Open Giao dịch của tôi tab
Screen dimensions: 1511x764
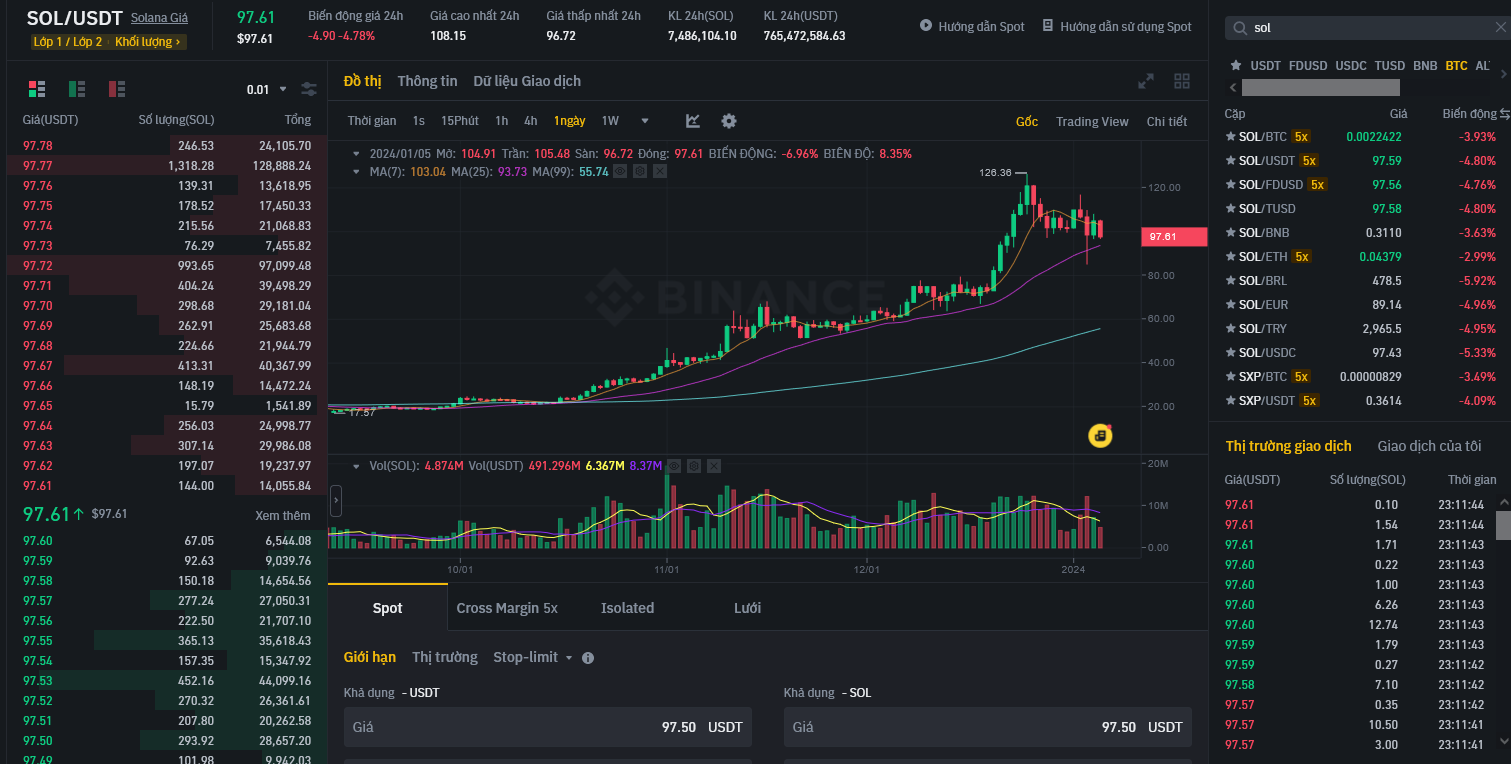click(x=1429, y=446)
